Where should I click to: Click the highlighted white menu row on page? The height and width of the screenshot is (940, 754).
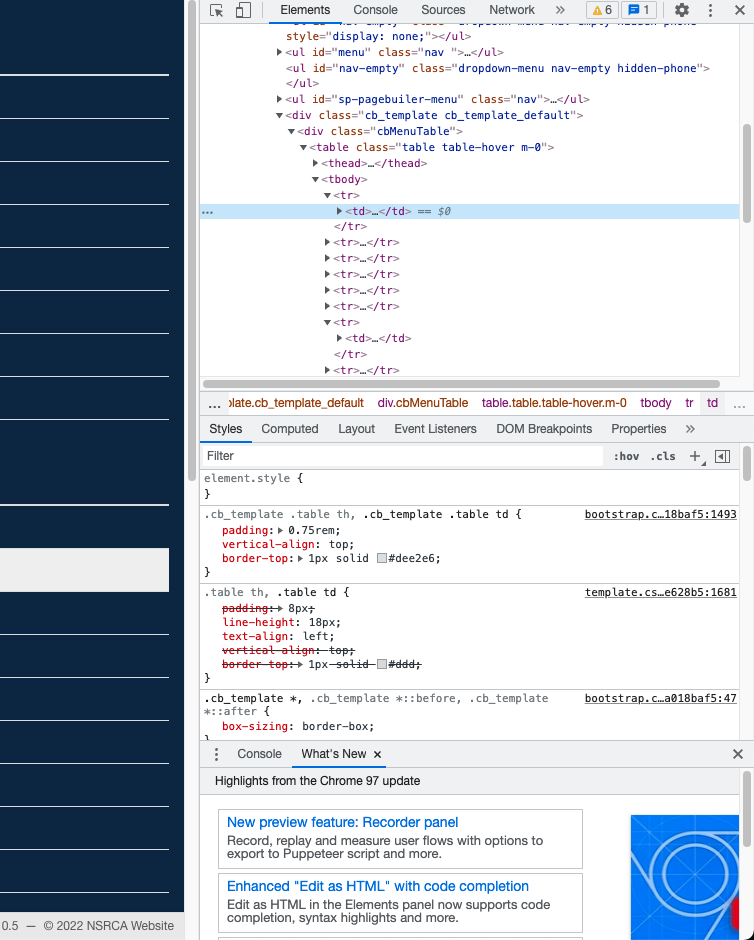point(85,570)
